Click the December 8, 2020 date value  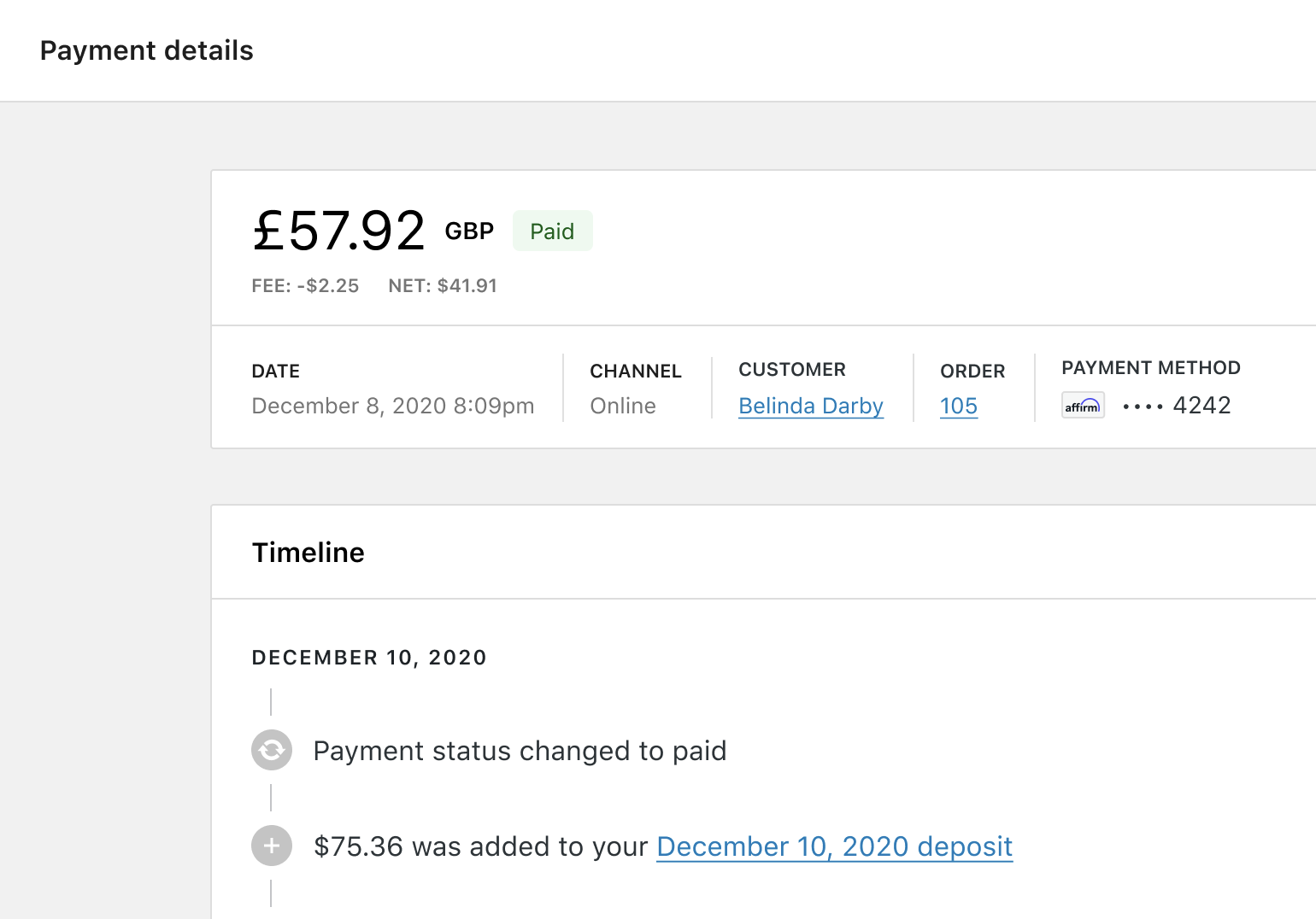[393, 406]
